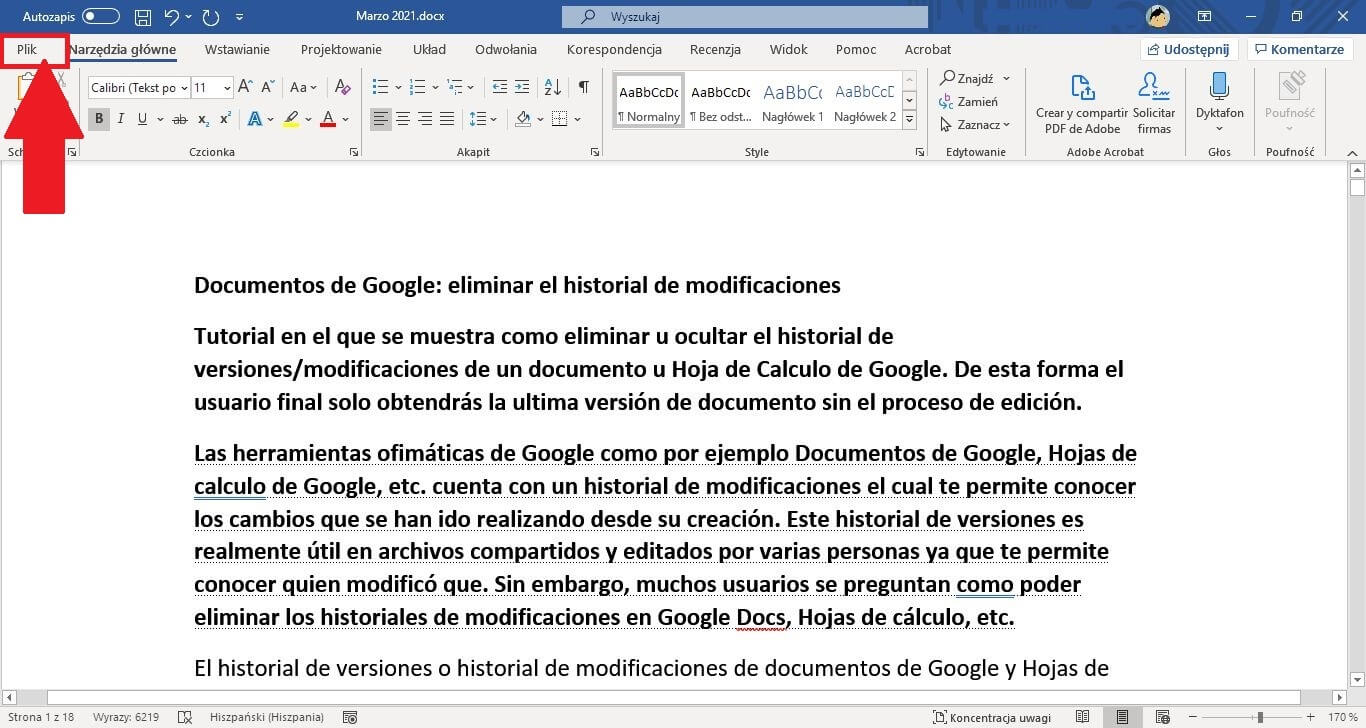Click the Dyktafon microphone button
The height and width of the screenshot is (728, 1366).
tap(1219, 102)
